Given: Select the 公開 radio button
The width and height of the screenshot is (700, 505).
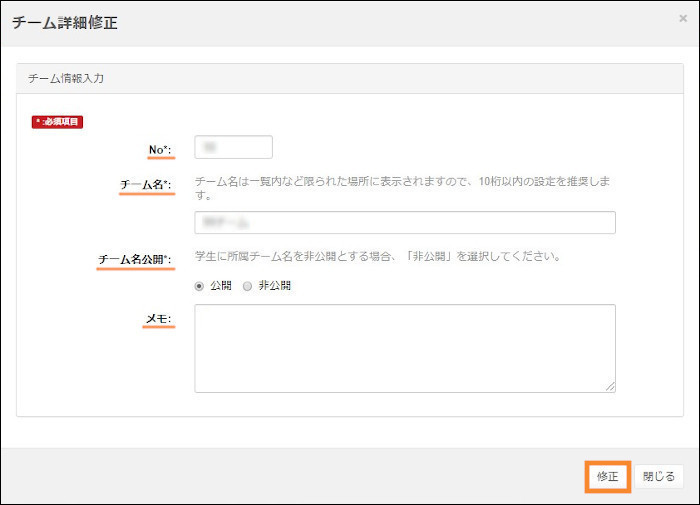Looking at the screenshot, I should 200,286.
